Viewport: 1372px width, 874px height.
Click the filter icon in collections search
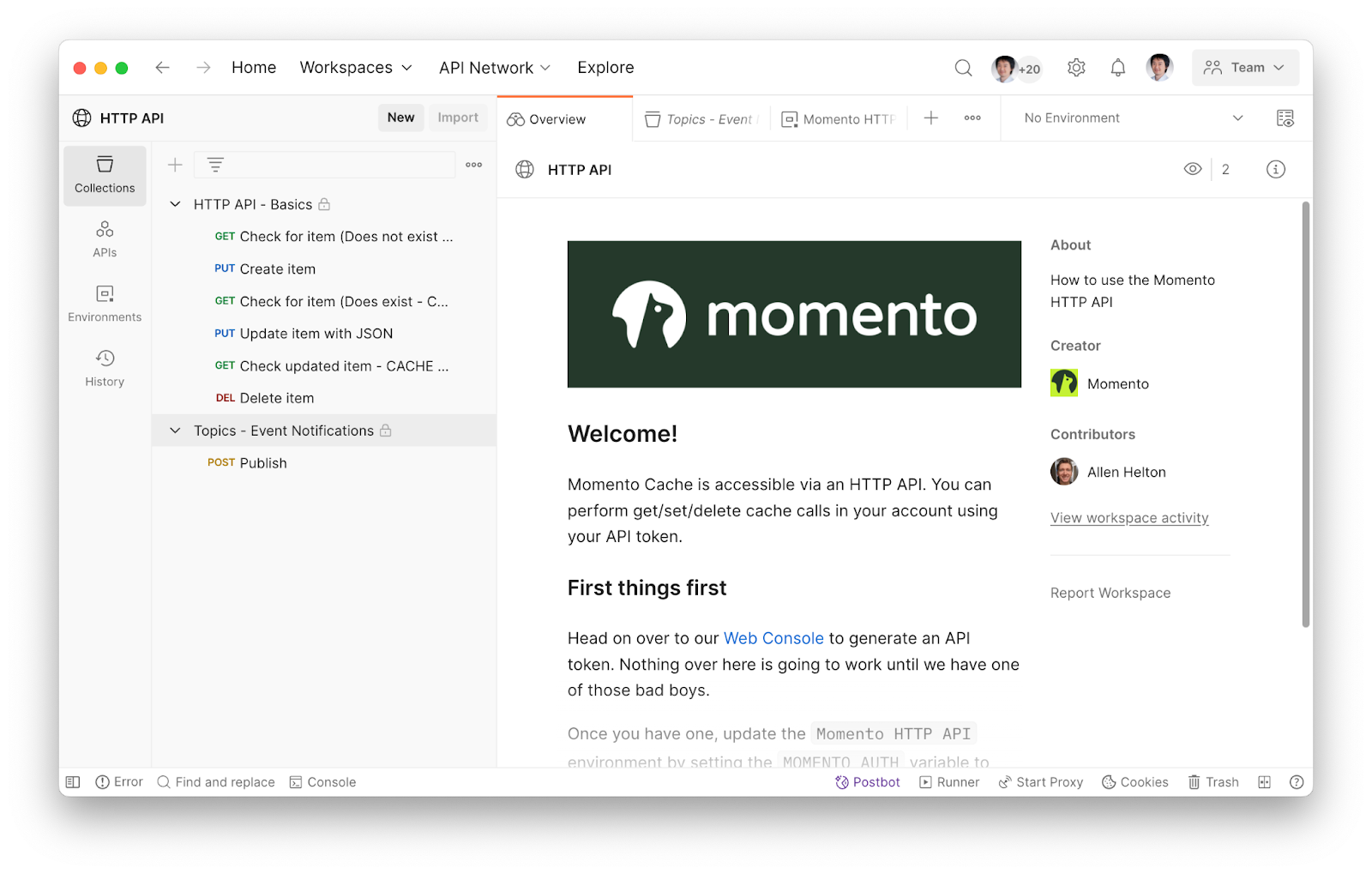(x=215, y=165)
